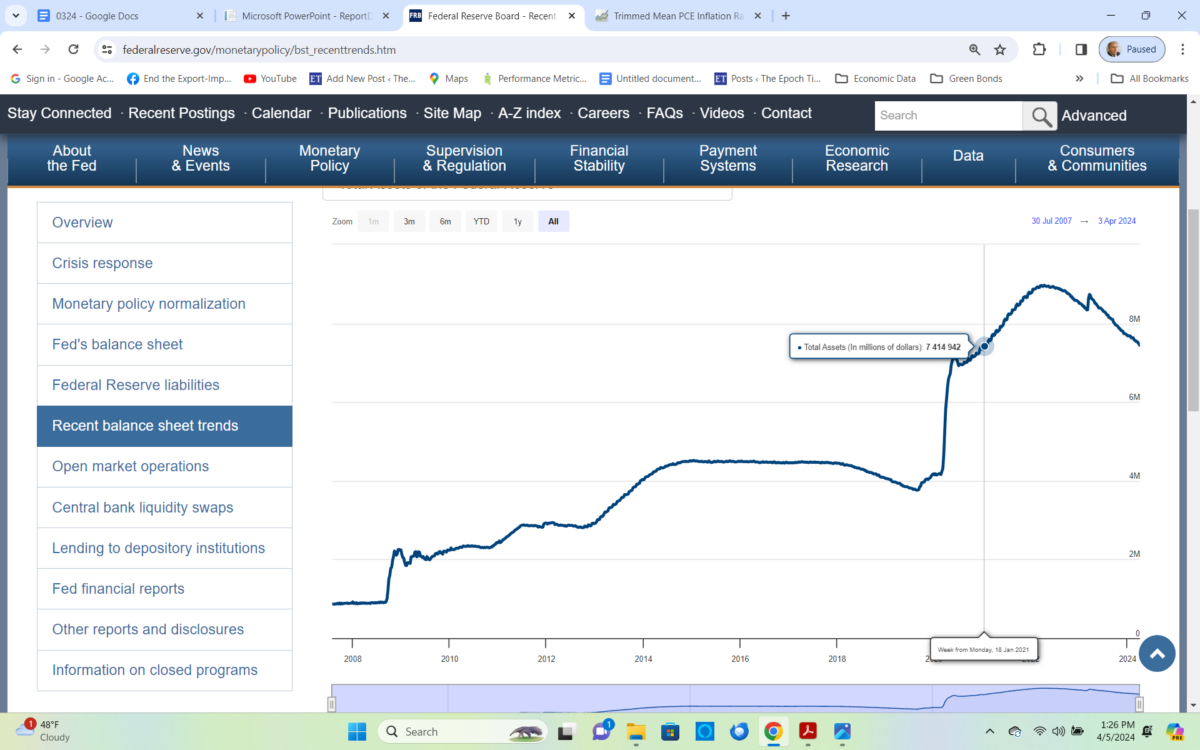Open the Task View taskbar icon
Image resolution: width=1200 pixels, height=750 pixels.
(567, 731)
